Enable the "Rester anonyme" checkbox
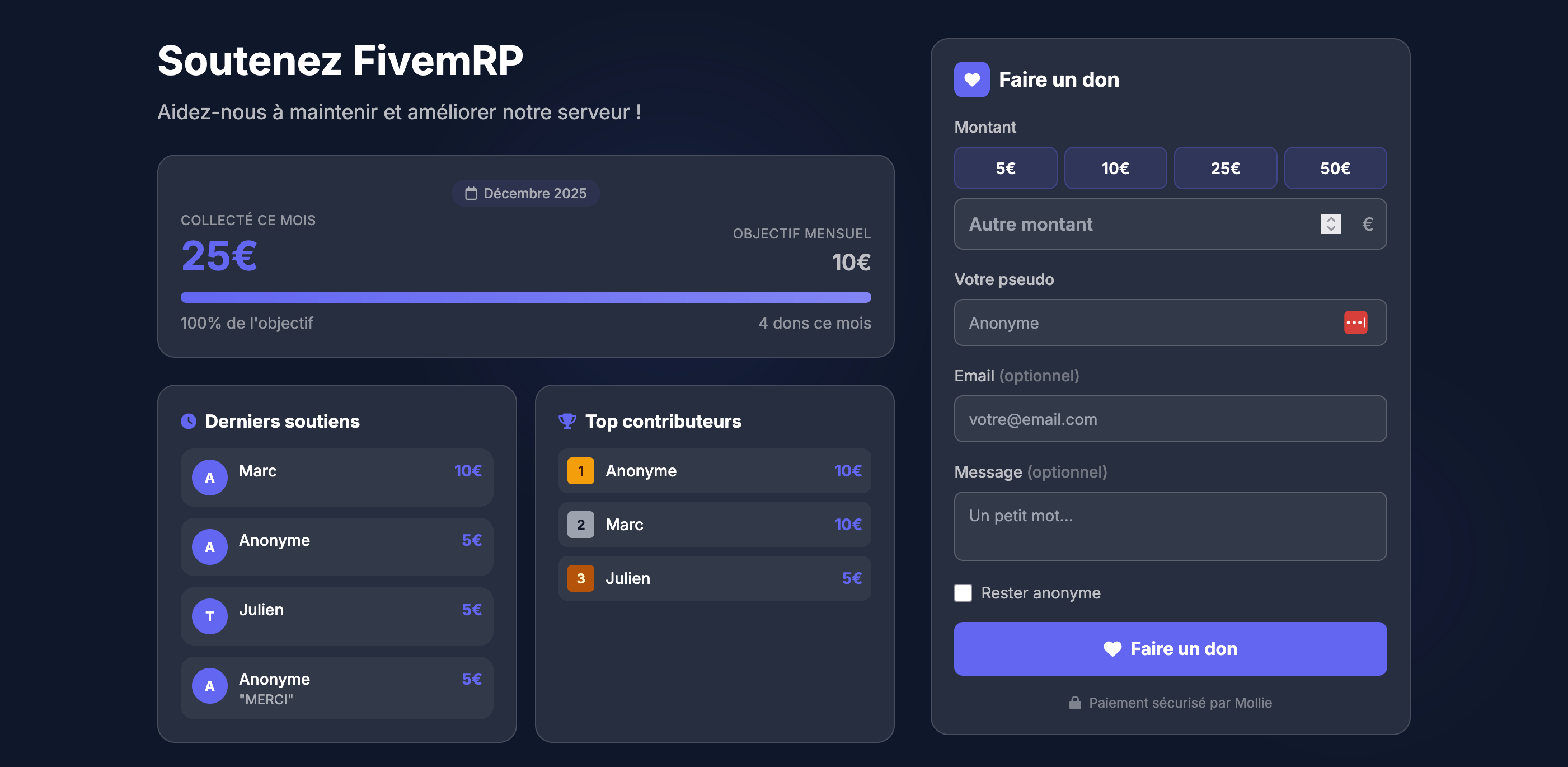Image resolution: width=1568 pixels, height=767 pixels. (964, 592)
